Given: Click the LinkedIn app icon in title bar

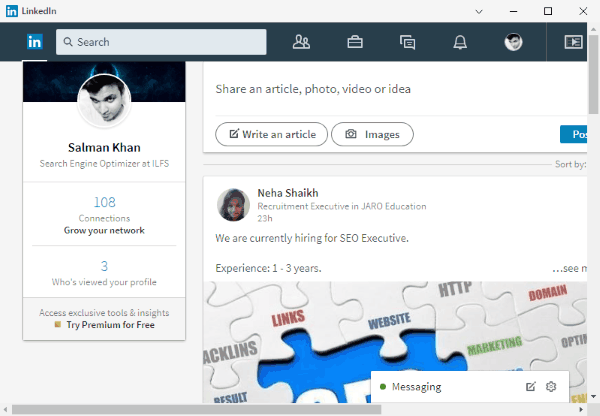Looking at the screenshot, I should click(x=11, y=11).
